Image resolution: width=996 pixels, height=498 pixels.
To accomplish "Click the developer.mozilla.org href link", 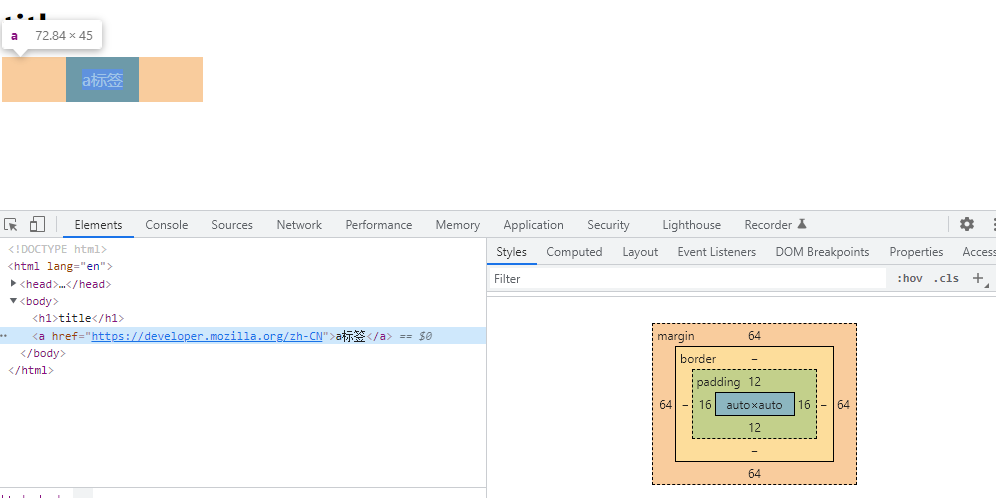I will (208, 336).
